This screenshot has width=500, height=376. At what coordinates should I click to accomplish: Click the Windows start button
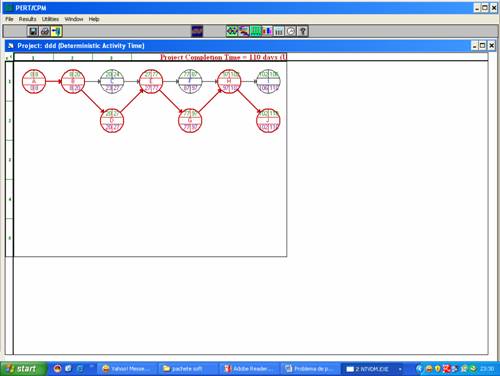click(x=23, y=369)
